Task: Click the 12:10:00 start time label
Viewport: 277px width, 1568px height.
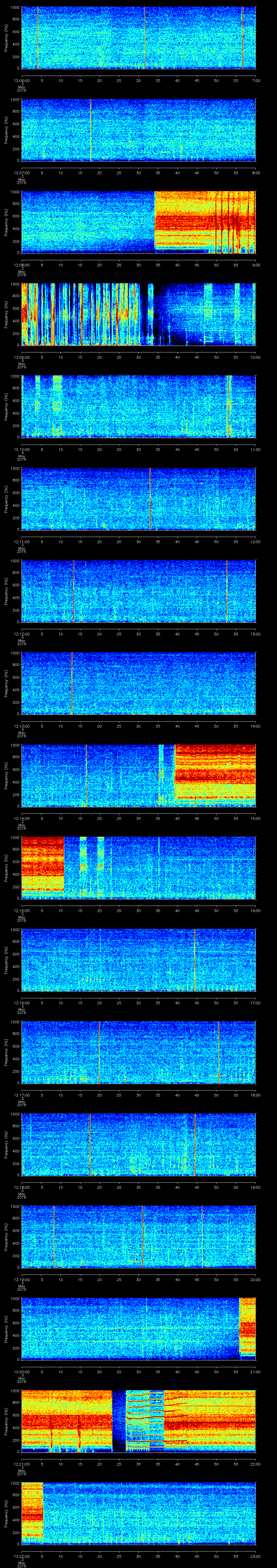Action: pyautogui.click(x=21, y=449)
